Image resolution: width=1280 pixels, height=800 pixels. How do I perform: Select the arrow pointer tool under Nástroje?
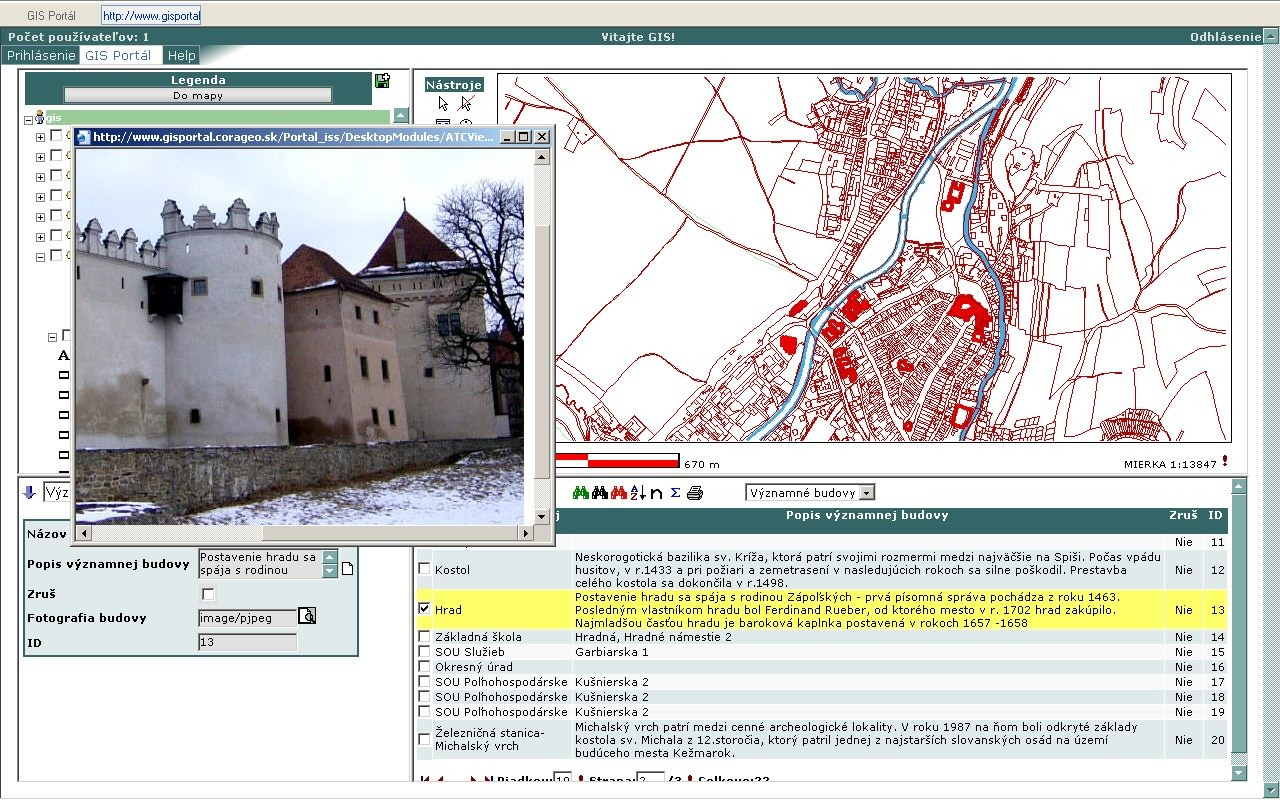tap(444, 103)
